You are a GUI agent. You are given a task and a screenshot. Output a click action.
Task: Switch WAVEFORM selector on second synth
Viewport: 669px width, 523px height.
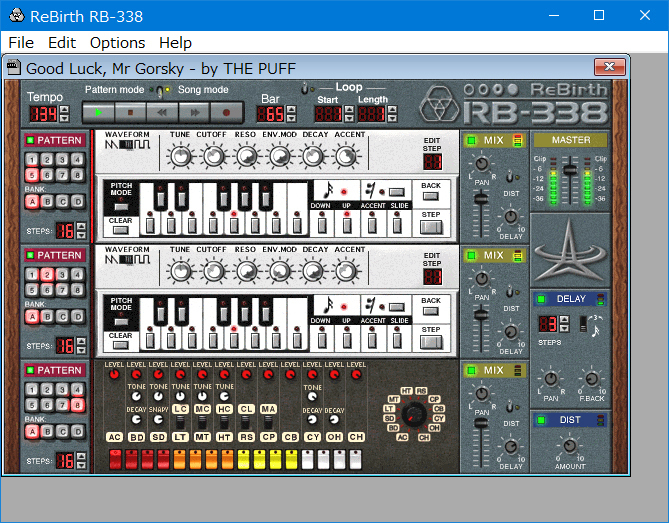pos(128,259)
